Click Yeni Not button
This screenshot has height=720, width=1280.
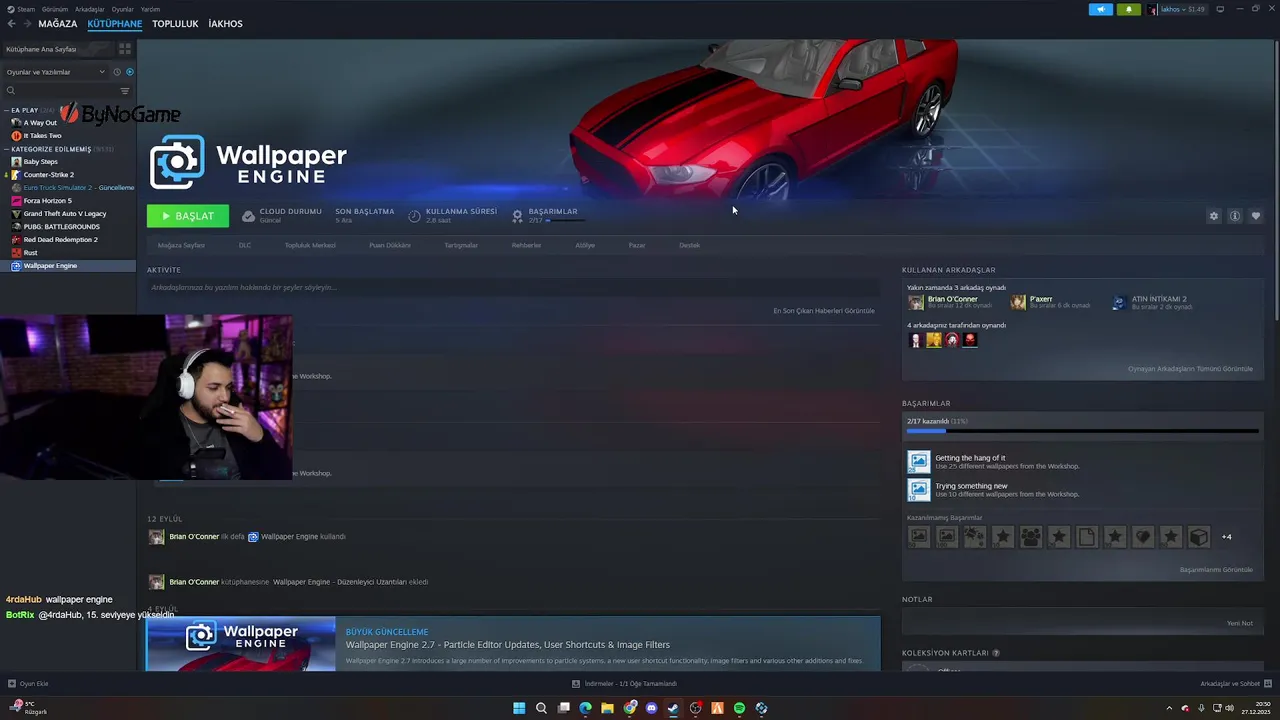tap(1240, 623)
